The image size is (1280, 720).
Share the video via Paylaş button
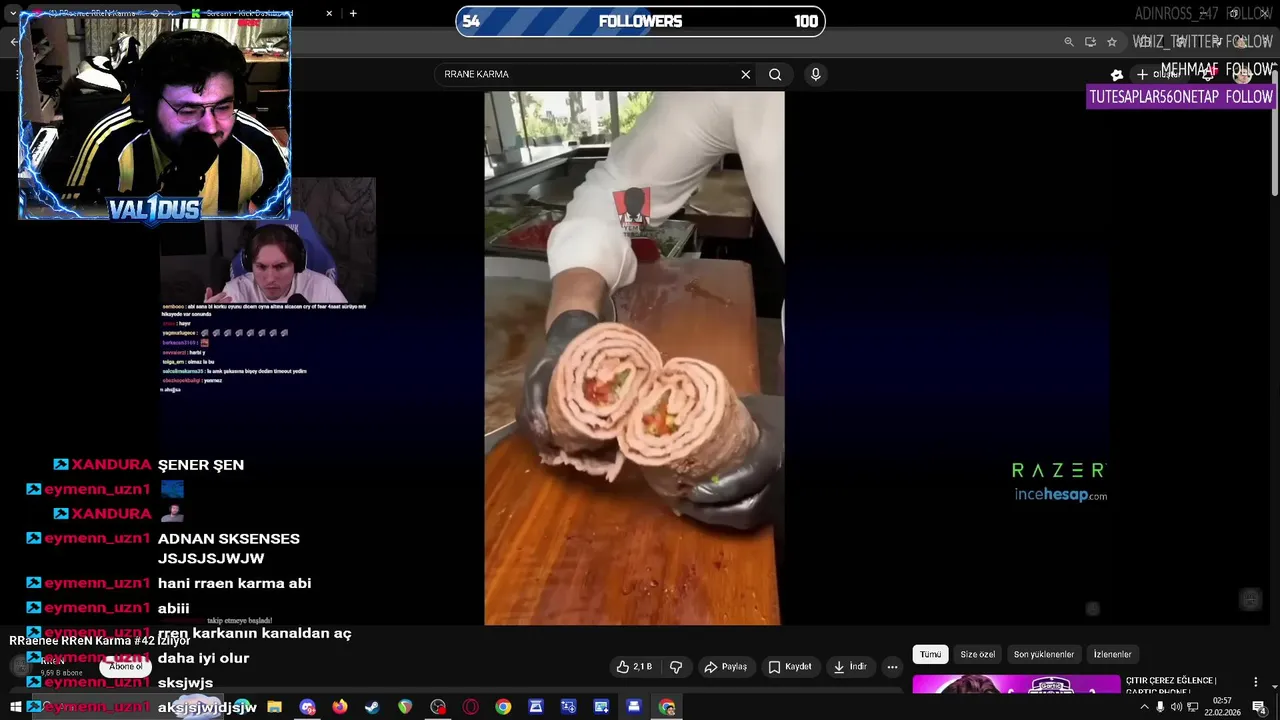[726, 667]
